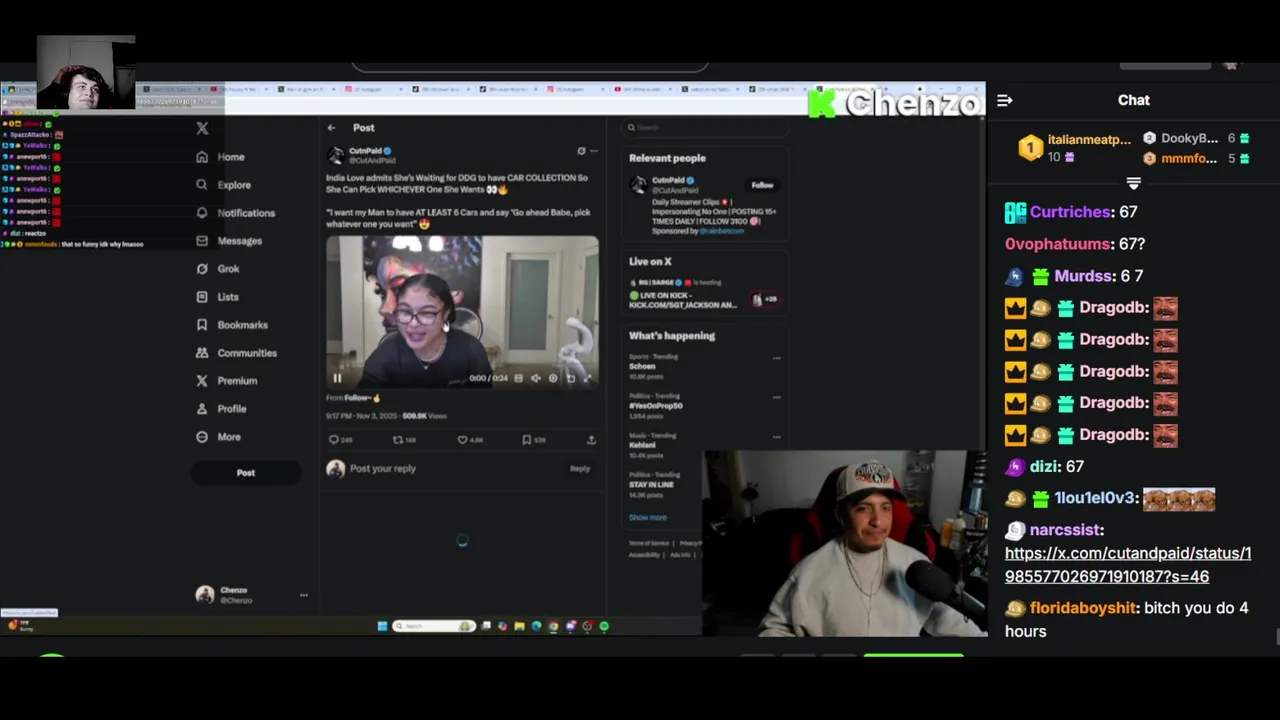Open options for the #YesOnProp50 trend

(x=777, y=397)
